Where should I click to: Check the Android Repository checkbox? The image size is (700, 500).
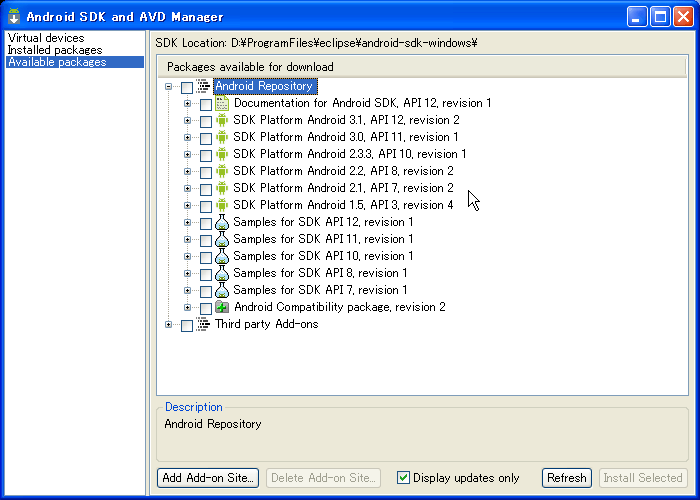pos(187,88)
